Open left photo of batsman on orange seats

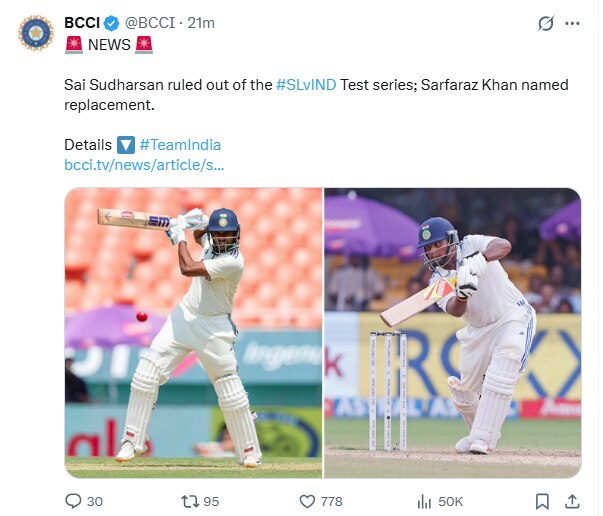193,333
